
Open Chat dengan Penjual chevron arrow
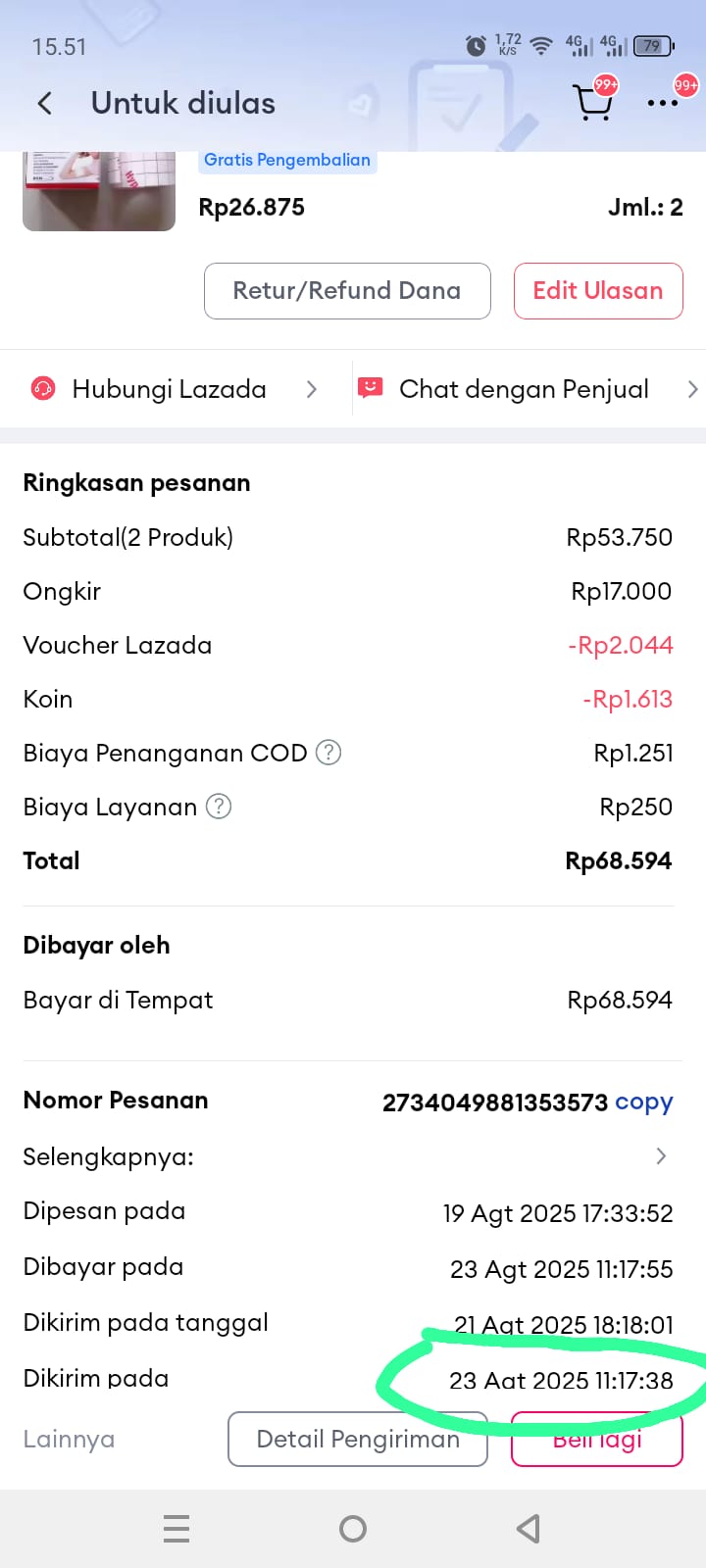pyautogui.click(x=692, y=389)
